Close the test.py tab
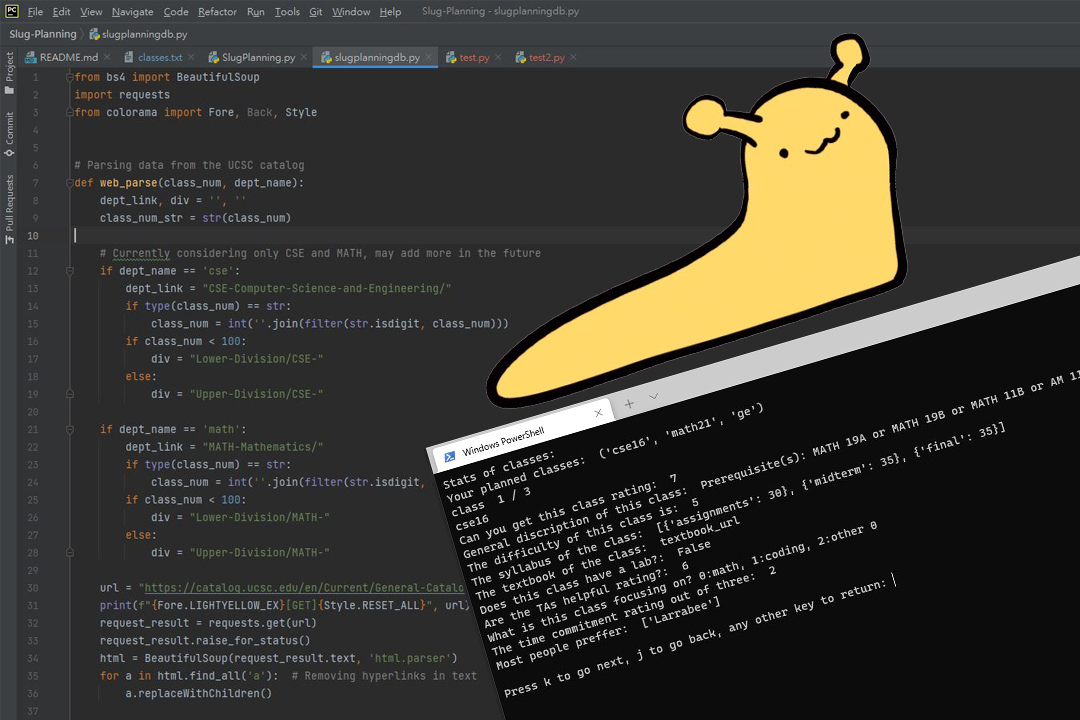The width and height of the screenshot is (1080, 720). tap(498, 57)
